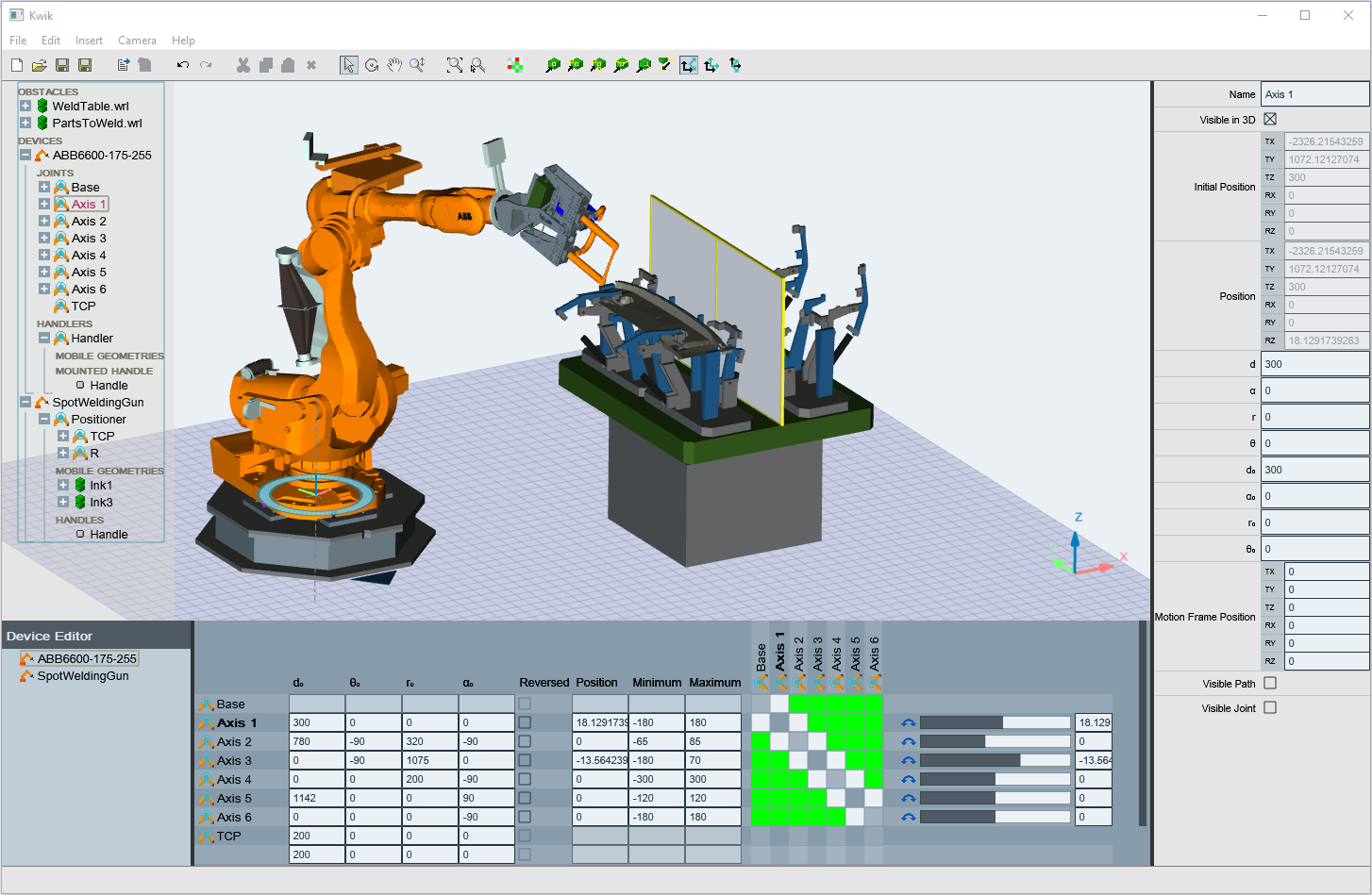Select the zoom camera tool
The width and height of the screenshot is (1372, 895).
click(417, 64)
